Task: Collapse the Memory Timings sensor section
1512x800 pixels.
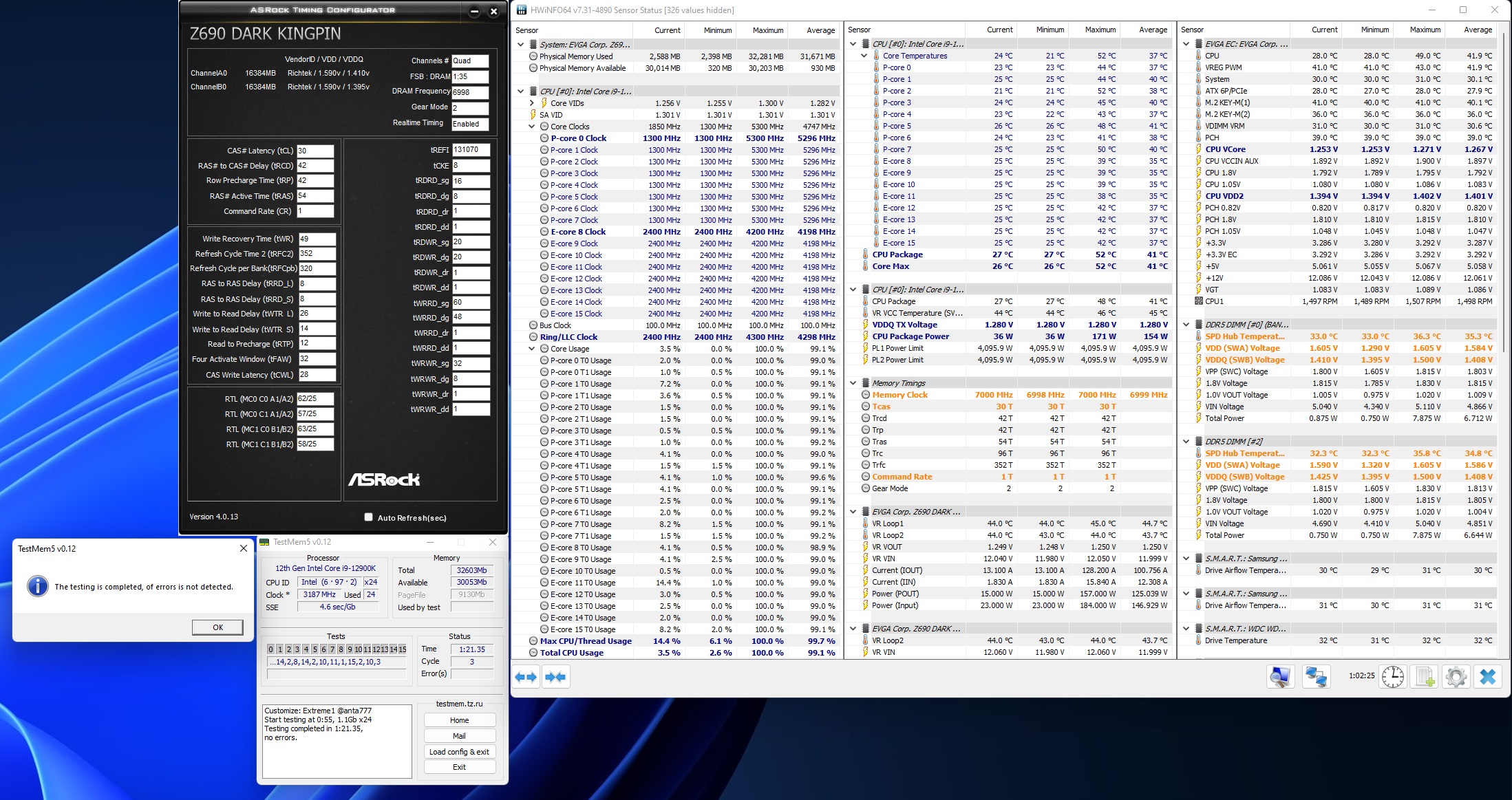Action: (853, 383)
